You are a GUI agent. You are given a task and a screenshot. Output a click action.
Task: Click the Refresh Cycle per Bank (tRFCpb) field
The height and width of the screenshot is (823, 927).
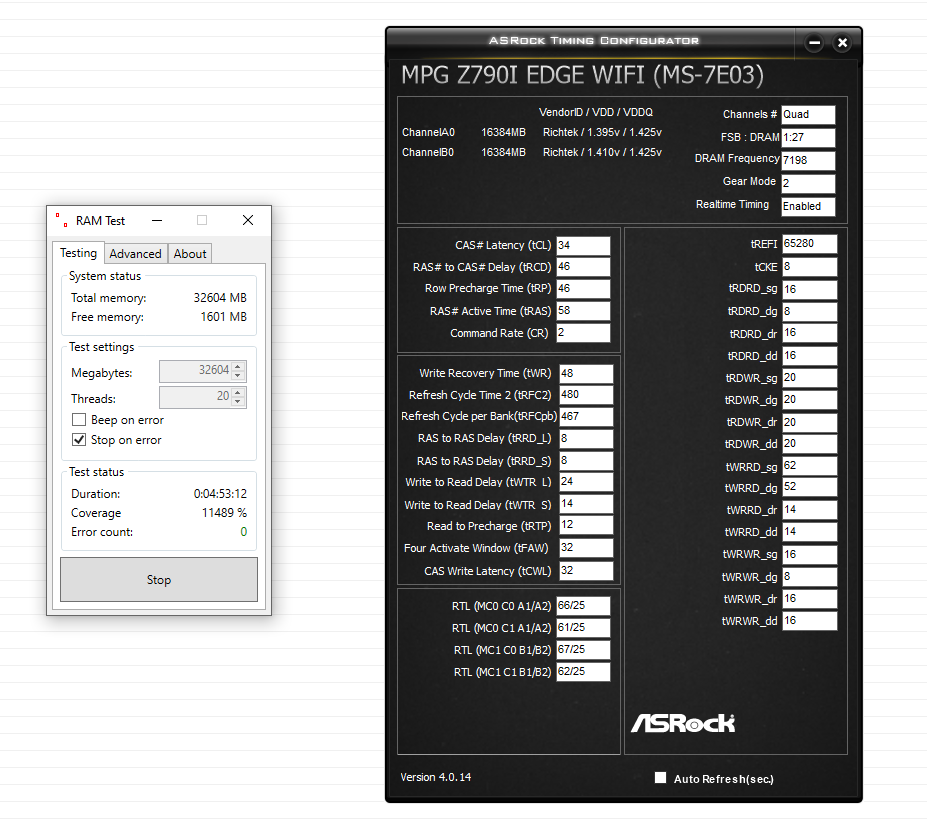(x=586, y=417)
